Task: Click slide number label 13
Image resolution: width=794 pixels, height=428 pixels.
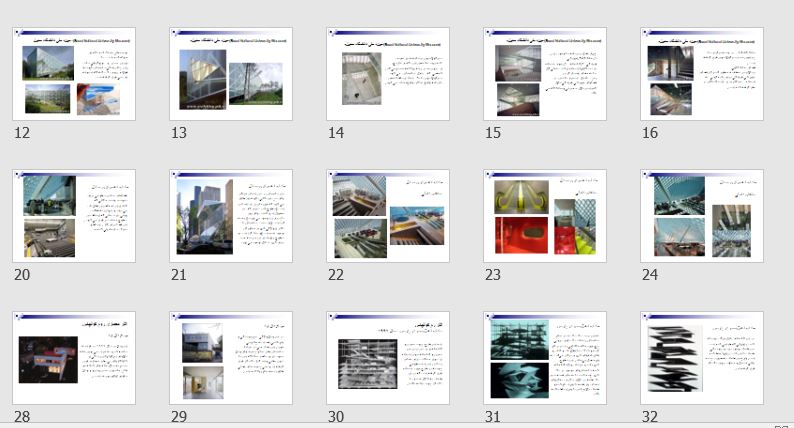Action: tap(179, 133)
